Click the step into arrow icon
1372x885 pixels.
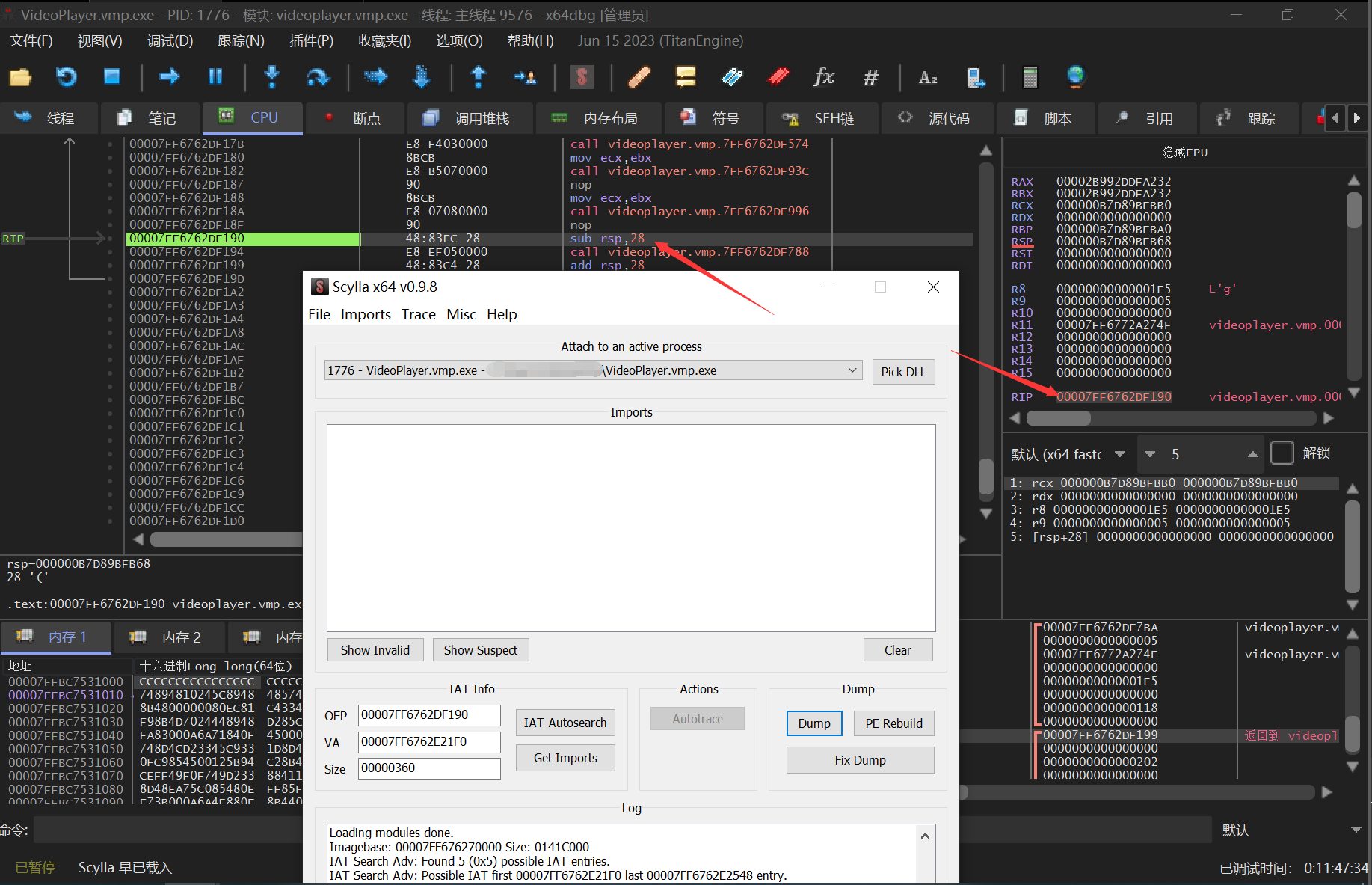coord(272,76)
